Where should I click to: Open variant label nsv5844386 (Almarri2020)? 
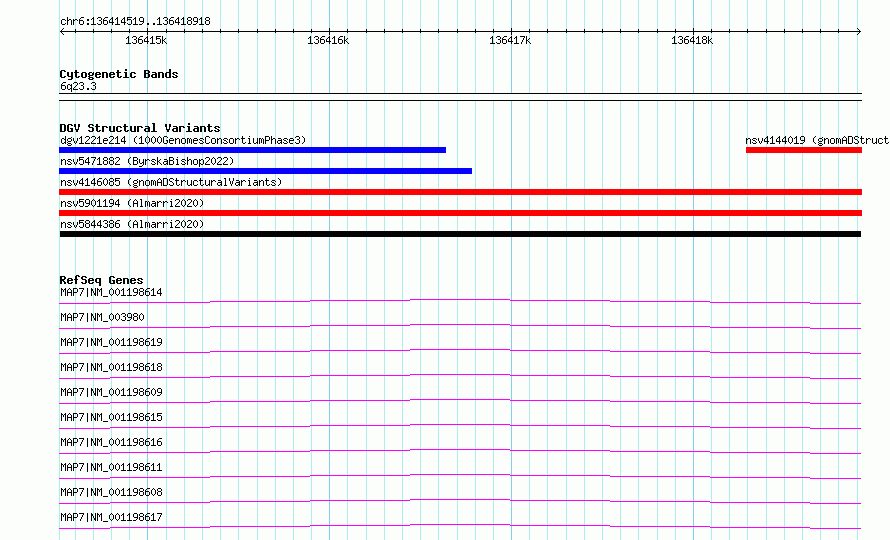[132, 224]
